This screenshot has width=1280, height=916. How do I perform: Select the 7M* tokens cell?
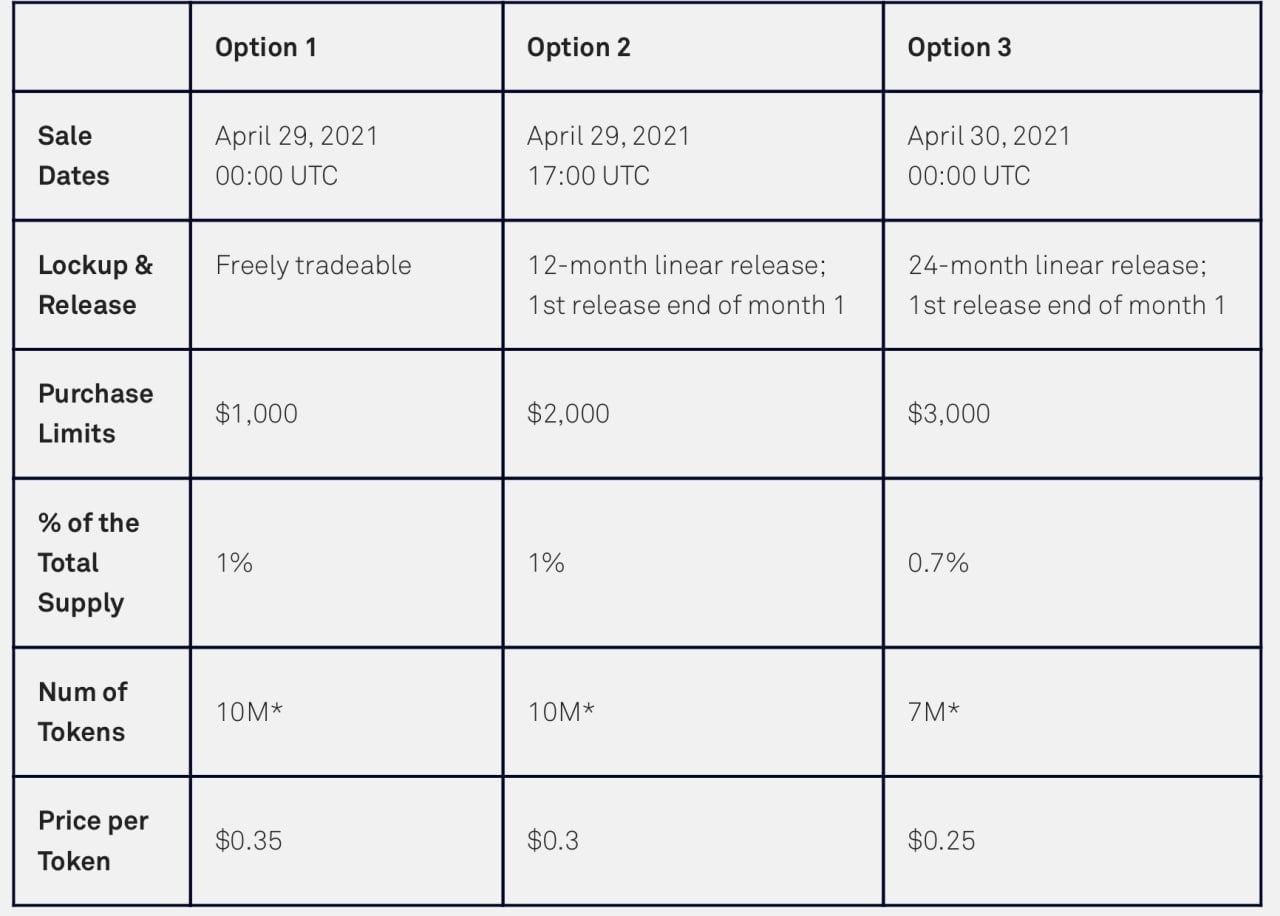tap(933, 712)
